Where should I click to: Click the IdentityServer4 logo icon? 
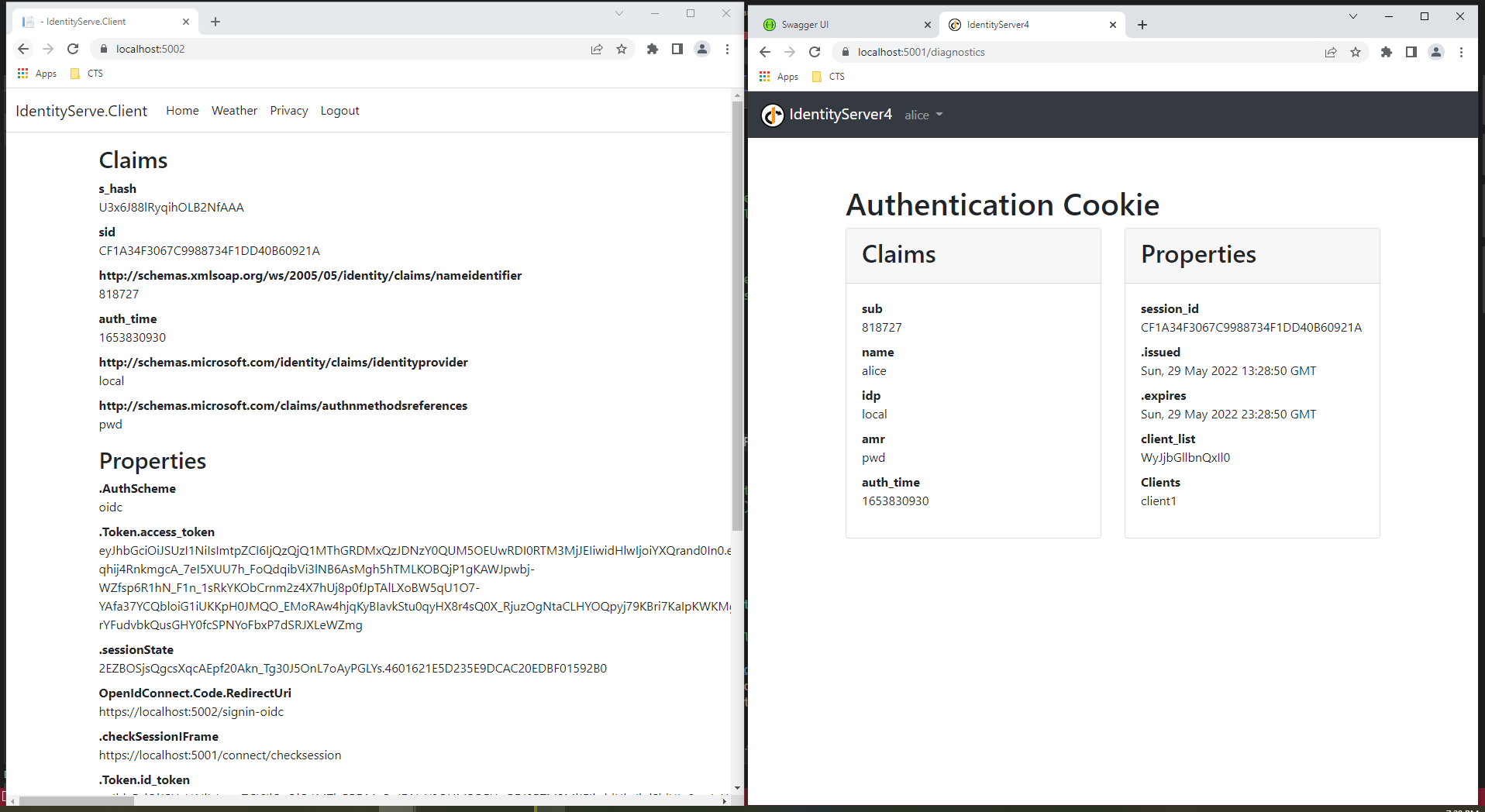coord(772,115)
